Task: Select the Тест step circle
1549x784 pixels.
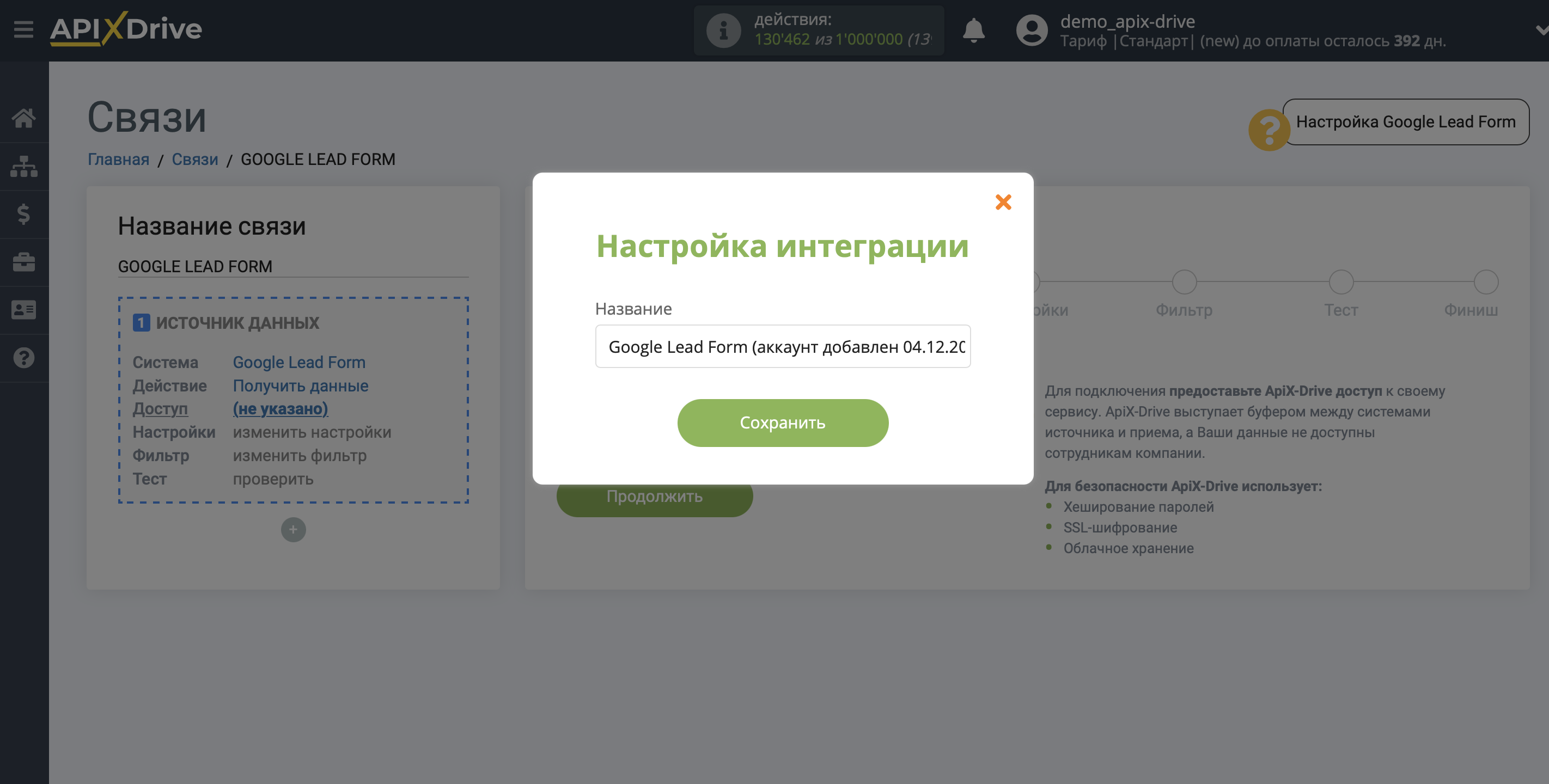Action: pos(1340,282)
